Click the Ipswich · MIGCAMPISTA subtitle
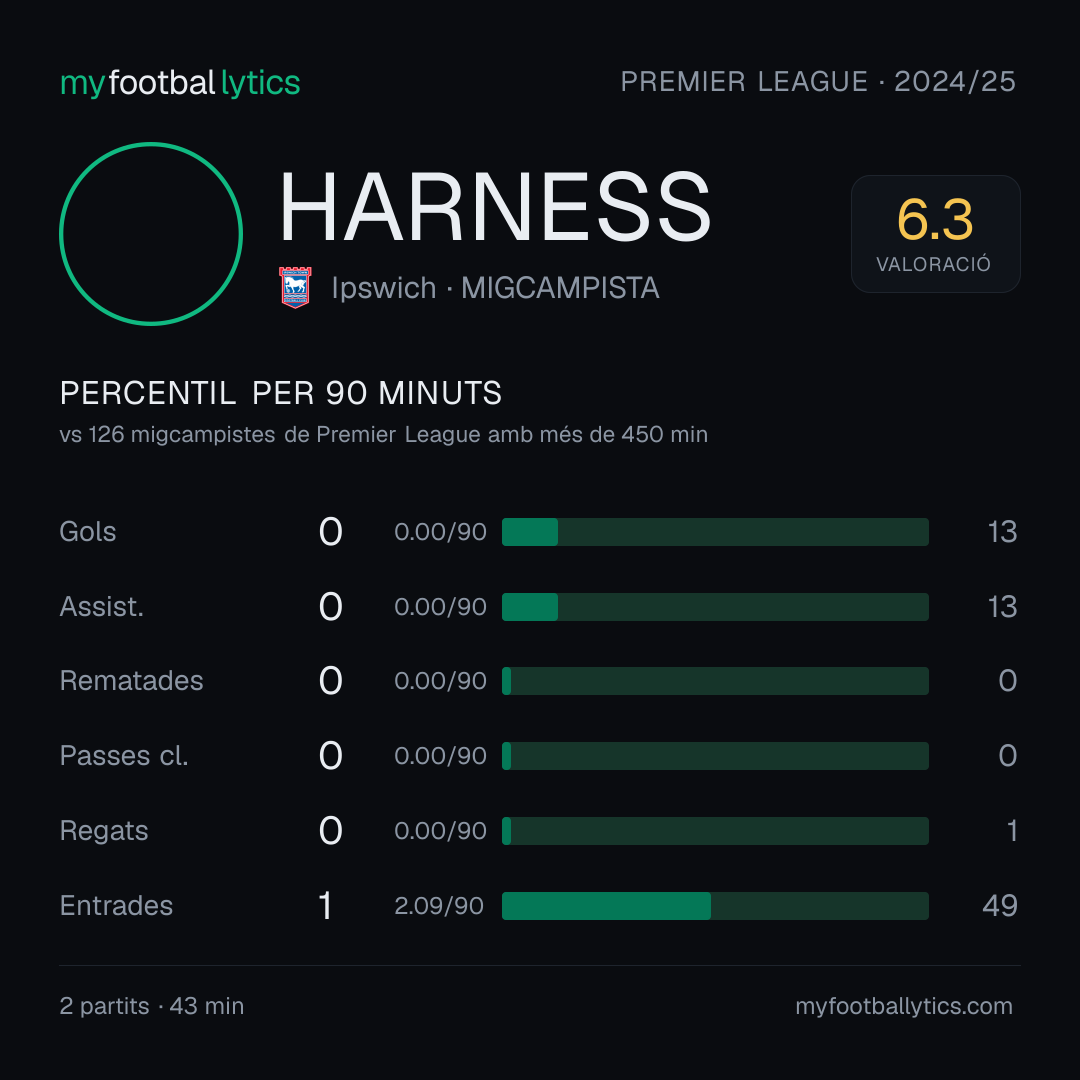This screenshot has width=1080, height=1080. 495,288
